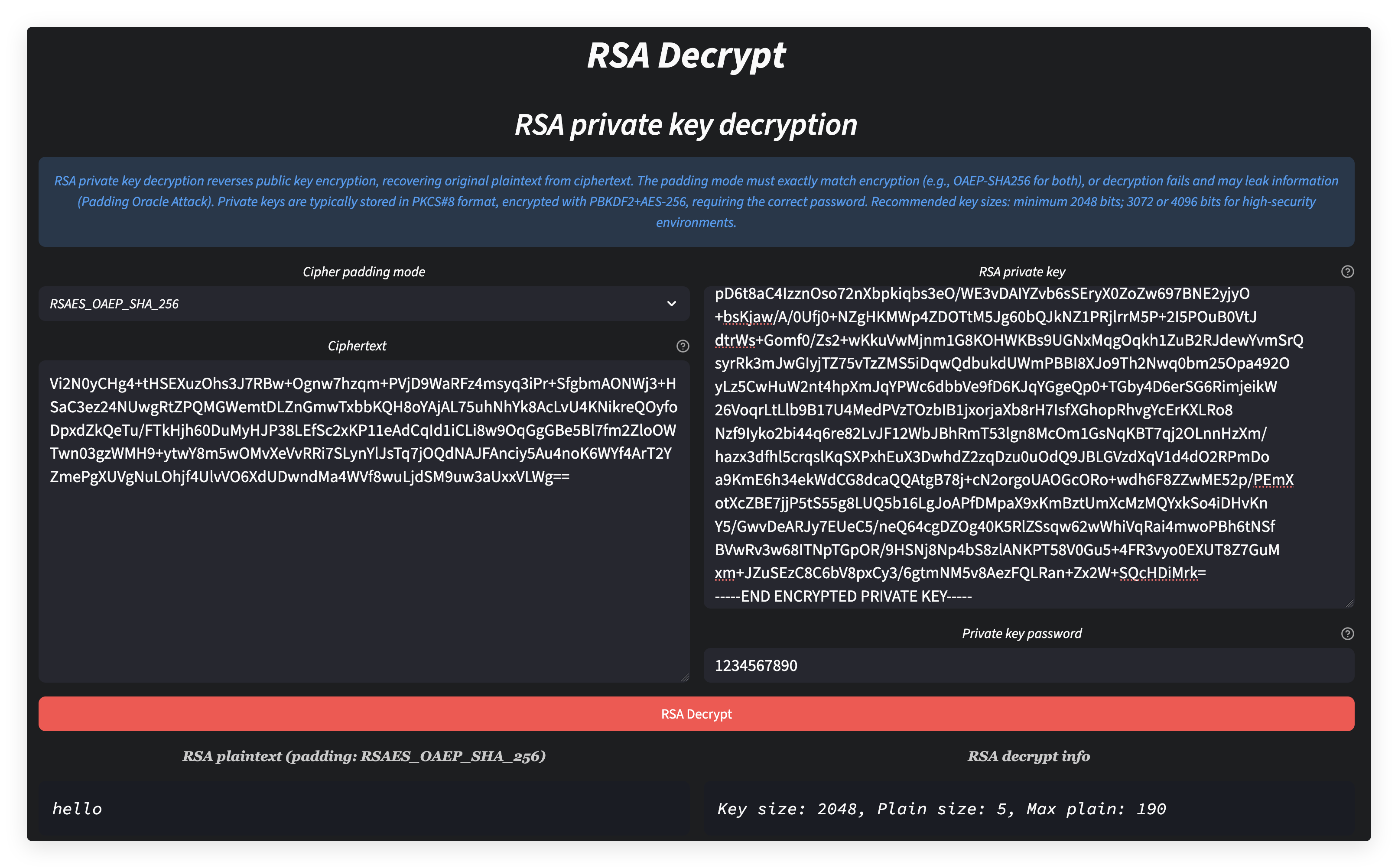Click the Private key password help icon
This screenshot has width=1398, height=868.
[1349, 634]
